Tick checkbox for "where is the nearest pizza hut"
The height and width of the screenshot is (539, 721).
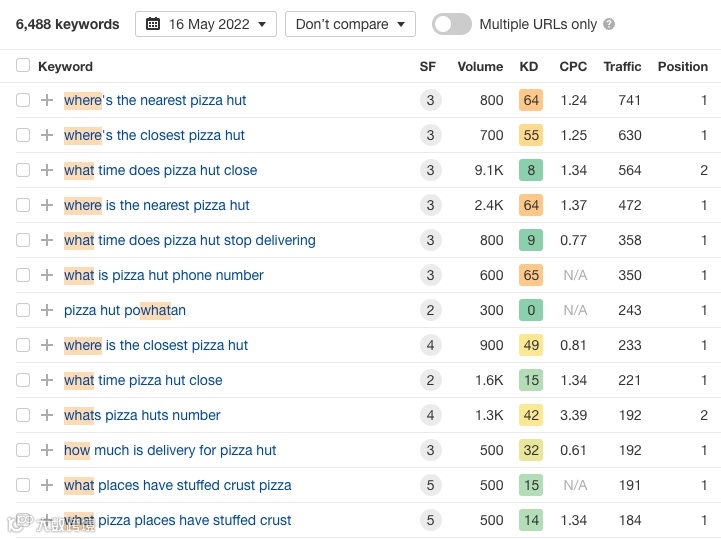click(x=23, y=205)
